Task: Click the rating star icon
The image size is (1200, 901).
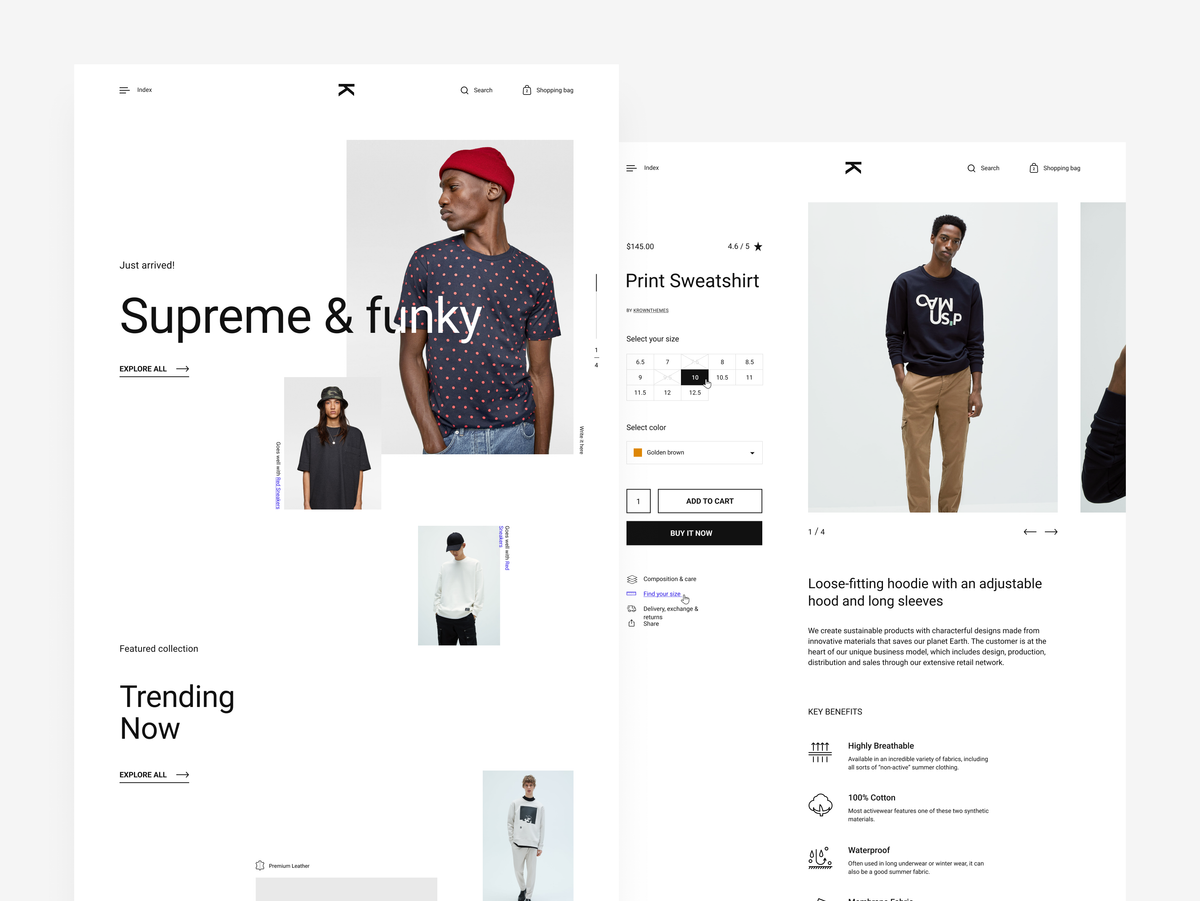Action: coord(758,246)
